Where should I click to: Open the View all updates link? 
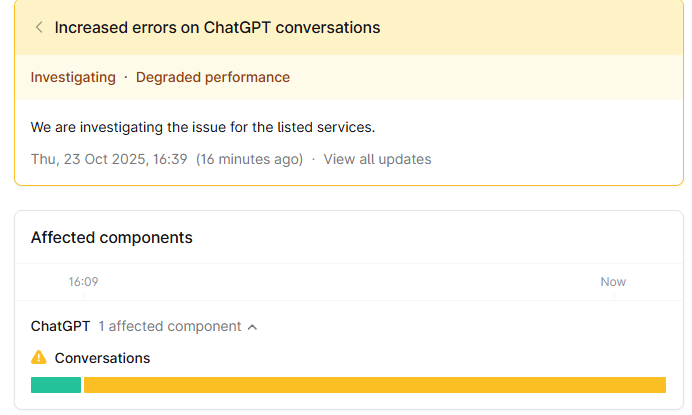coord(377,159)
